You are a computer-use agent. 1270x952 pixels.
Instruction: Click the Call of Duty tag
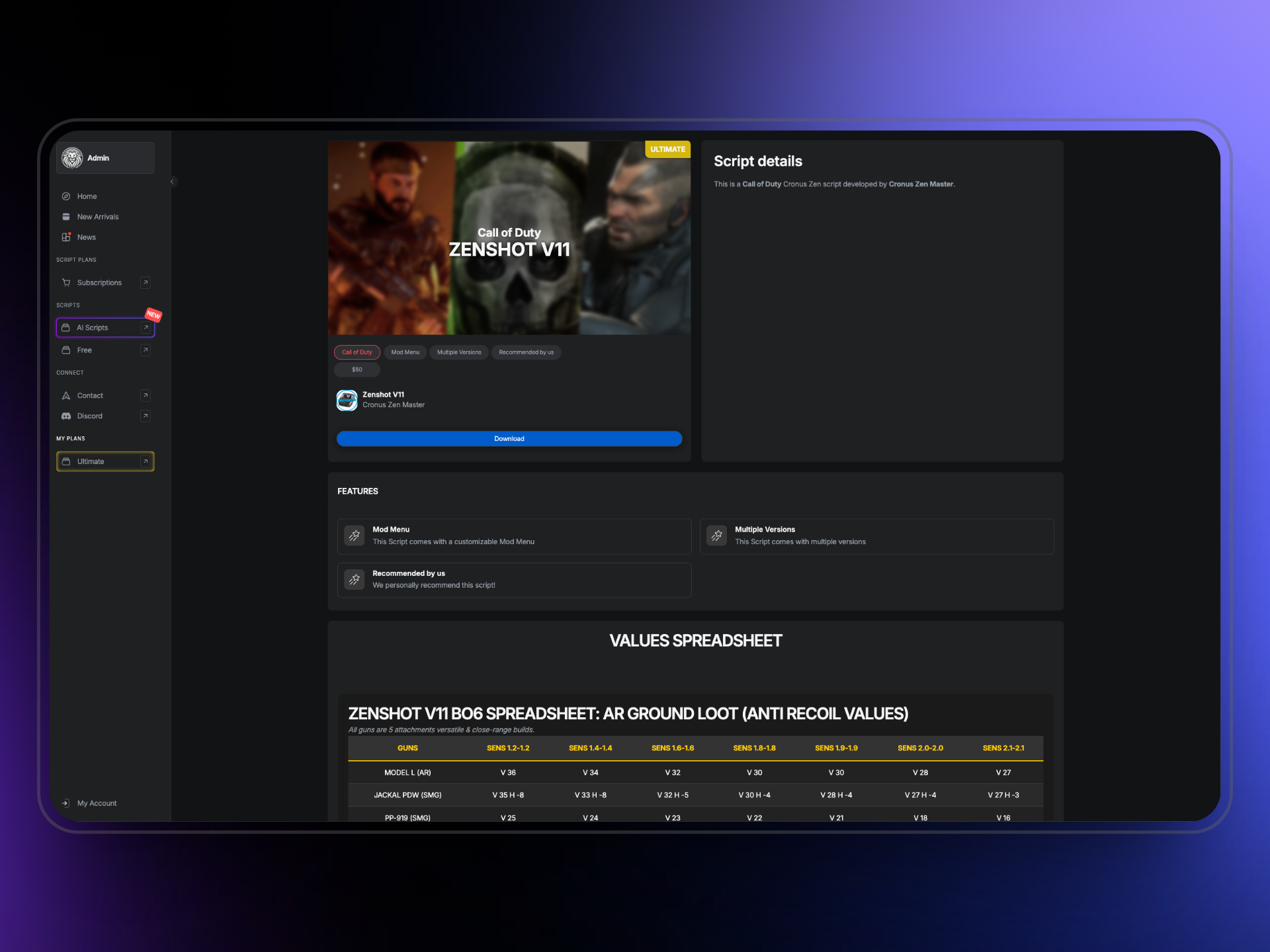pos(357,352)
